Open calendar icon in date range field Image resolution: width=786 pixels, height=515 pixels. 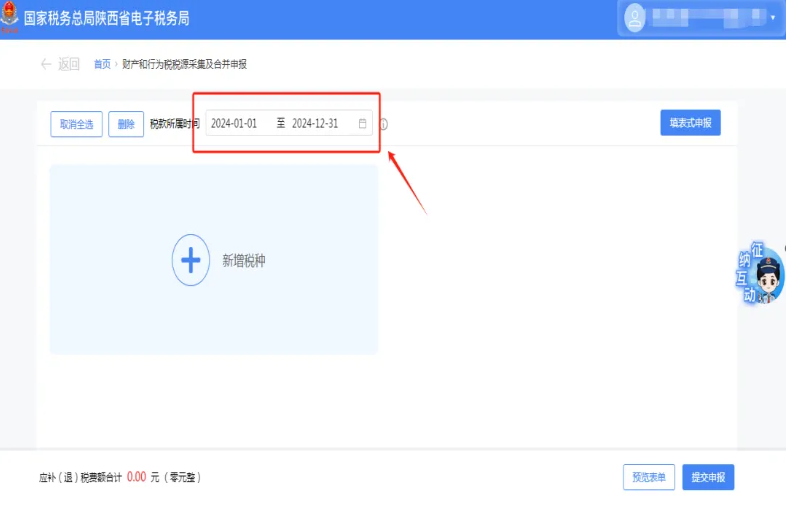coord(362,124)
